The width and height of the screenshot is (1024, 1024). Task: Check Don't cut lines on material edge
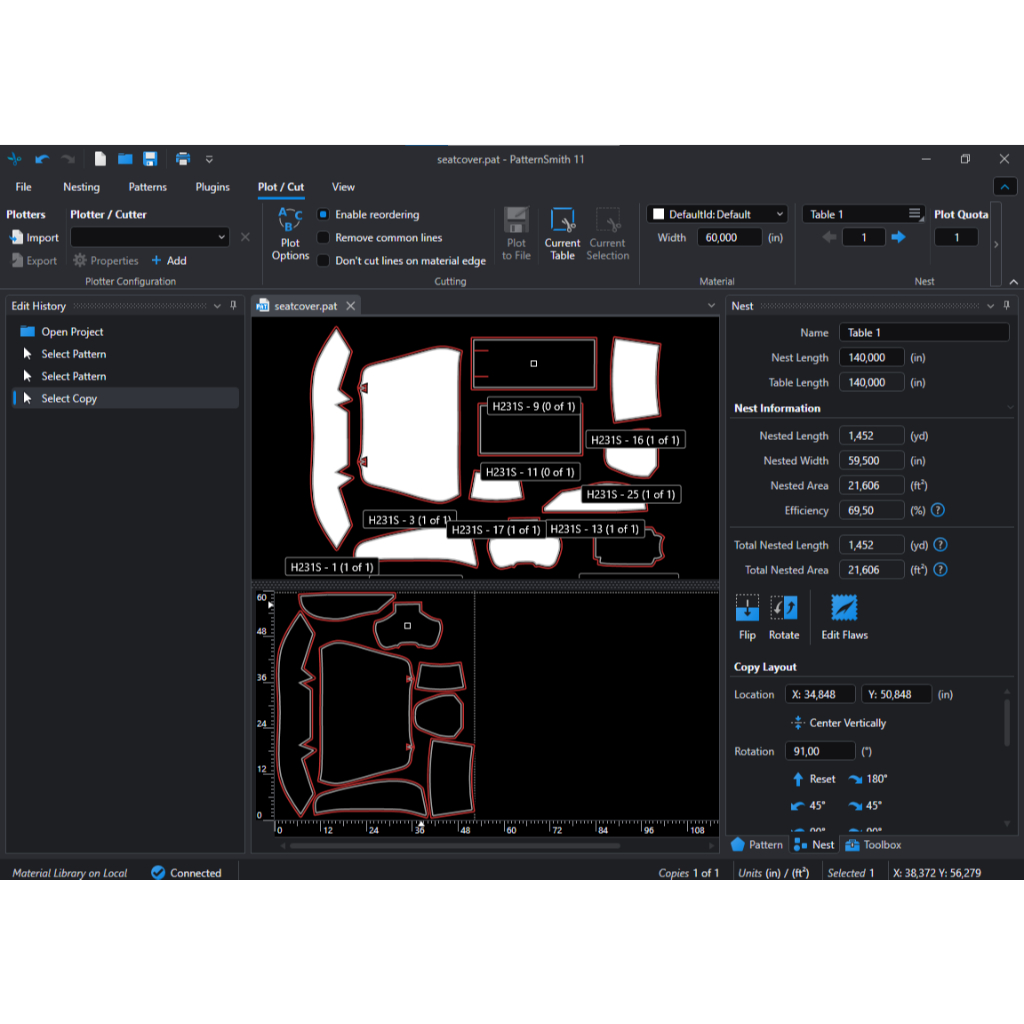click(x=323, y=261)
